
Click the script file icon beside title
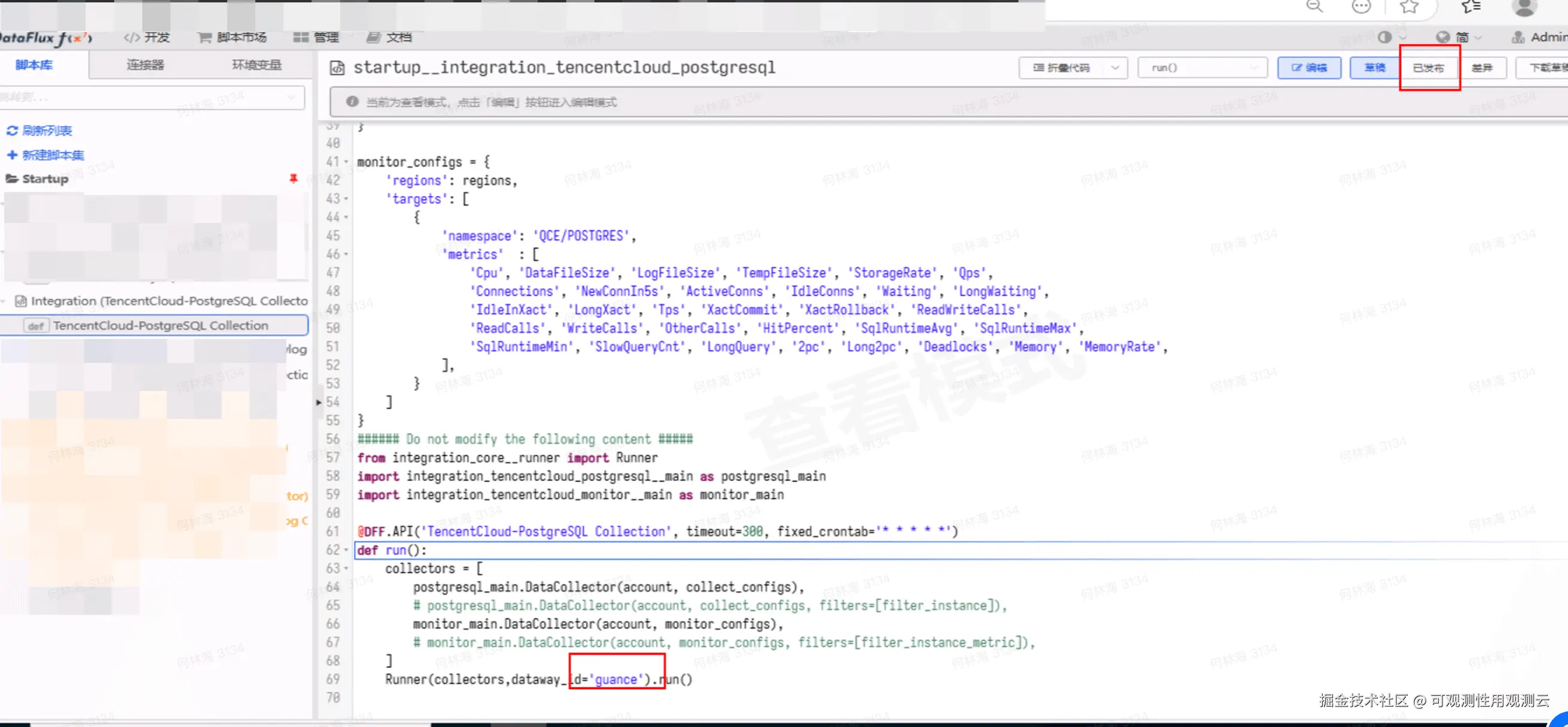coord(337,68)
